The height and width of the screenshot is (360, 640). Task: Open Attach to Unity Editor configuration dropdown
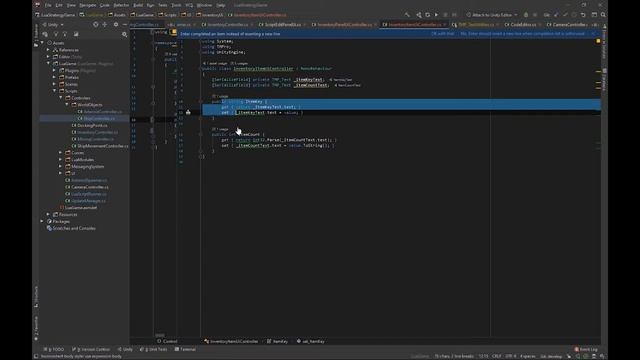(492, 15)
